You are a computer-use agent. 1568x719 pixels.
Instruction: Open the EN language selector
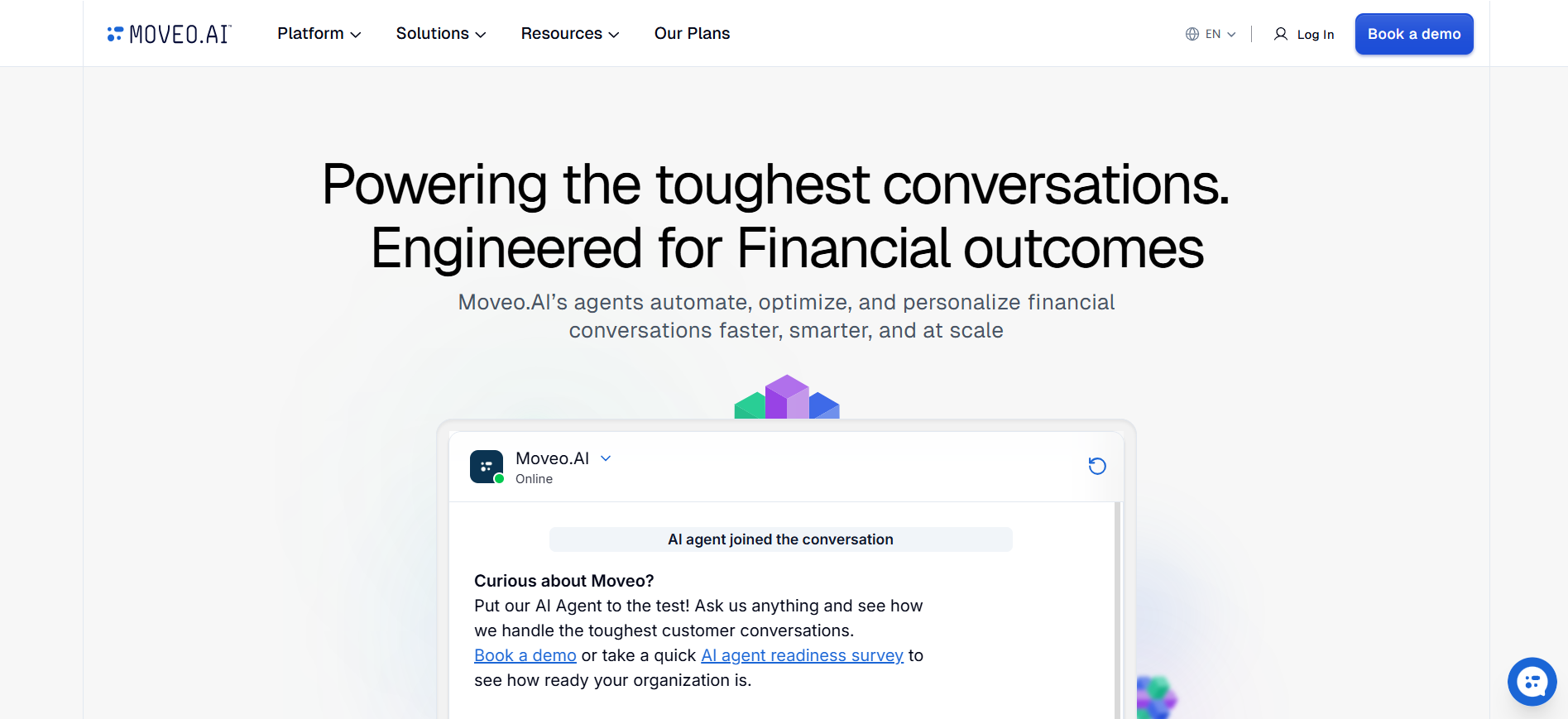tap(1220, 34)
